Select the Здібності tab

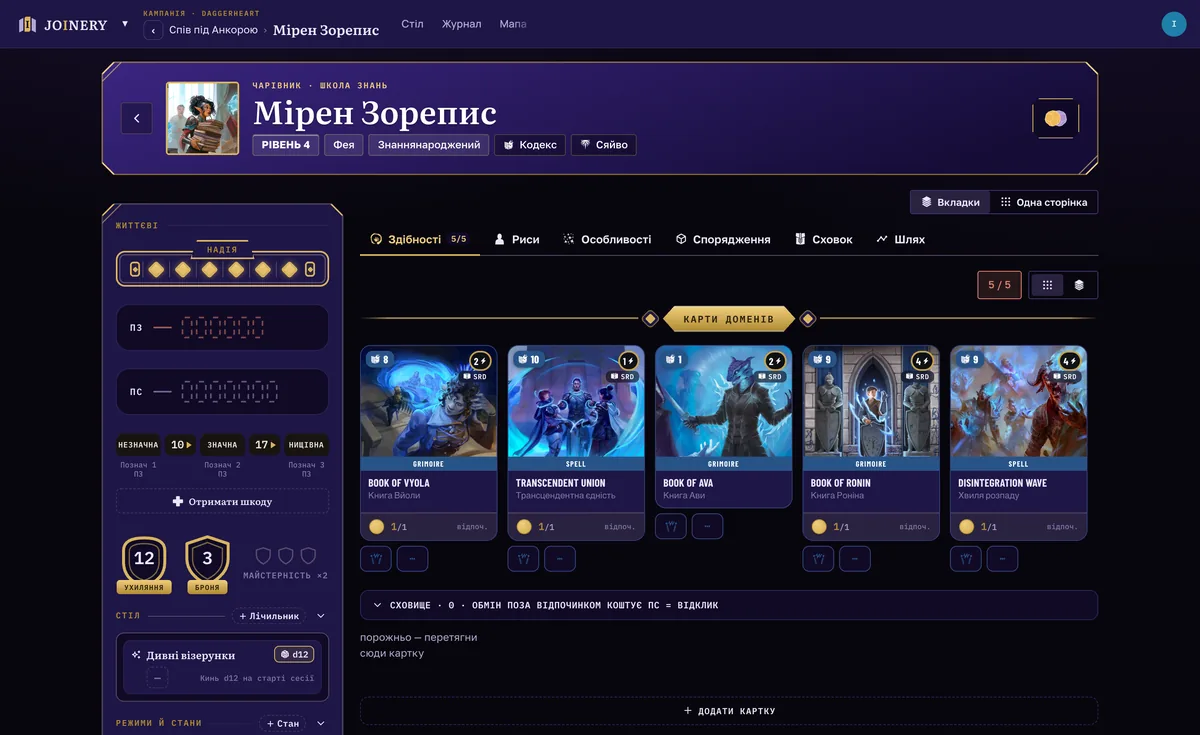[419, 240]
